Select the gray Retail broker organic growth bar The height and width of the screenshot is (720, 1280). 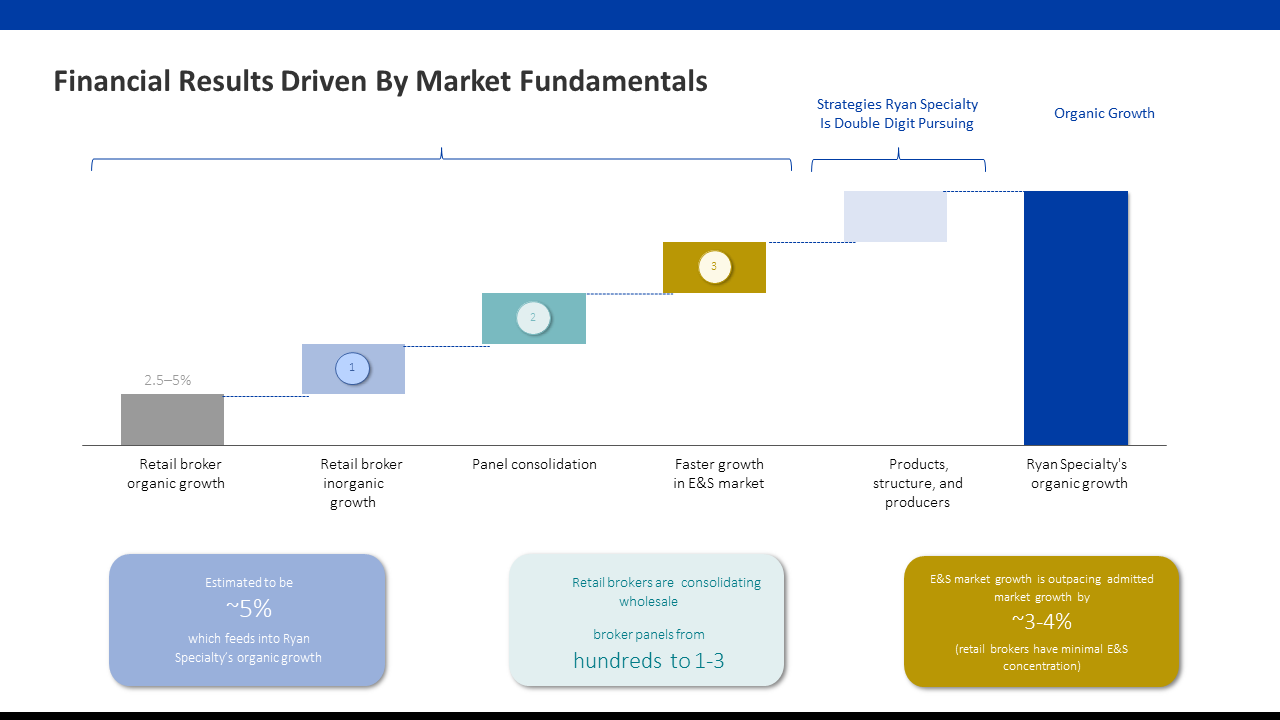tap(172, 419)
